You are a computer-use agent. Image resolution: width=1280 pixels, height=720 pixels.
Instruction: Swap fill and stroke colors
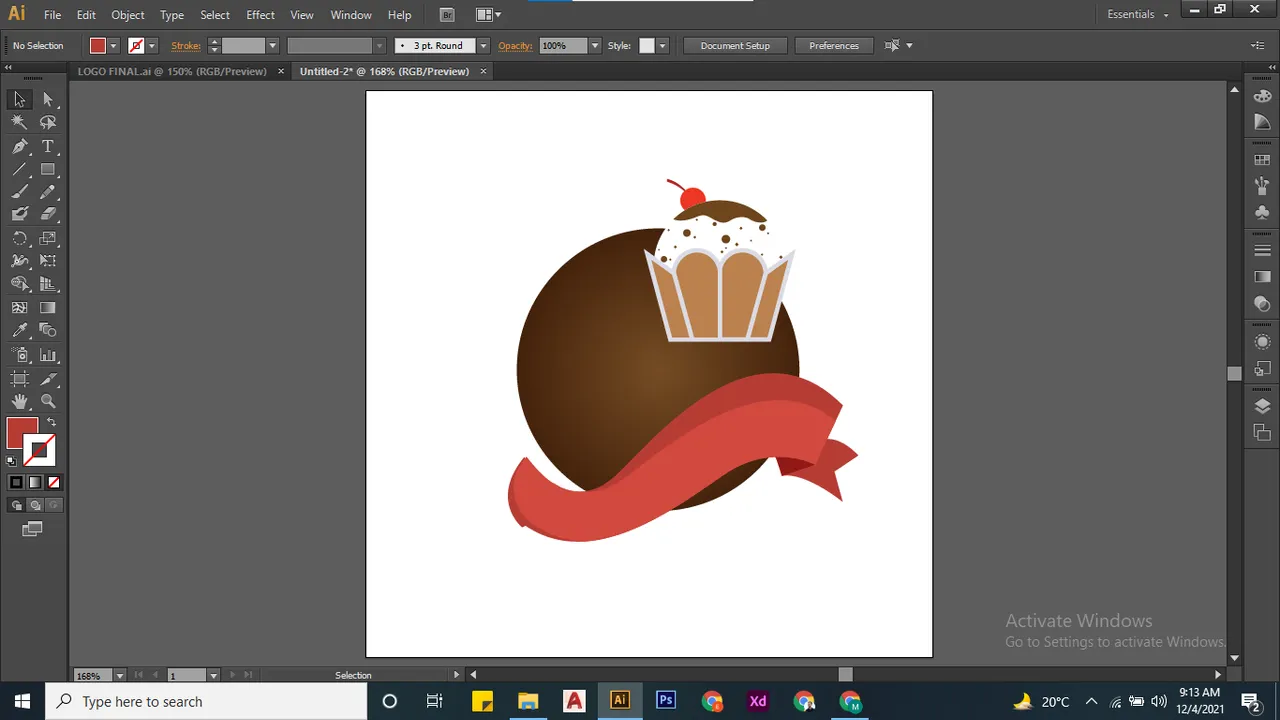click(52, 423)
